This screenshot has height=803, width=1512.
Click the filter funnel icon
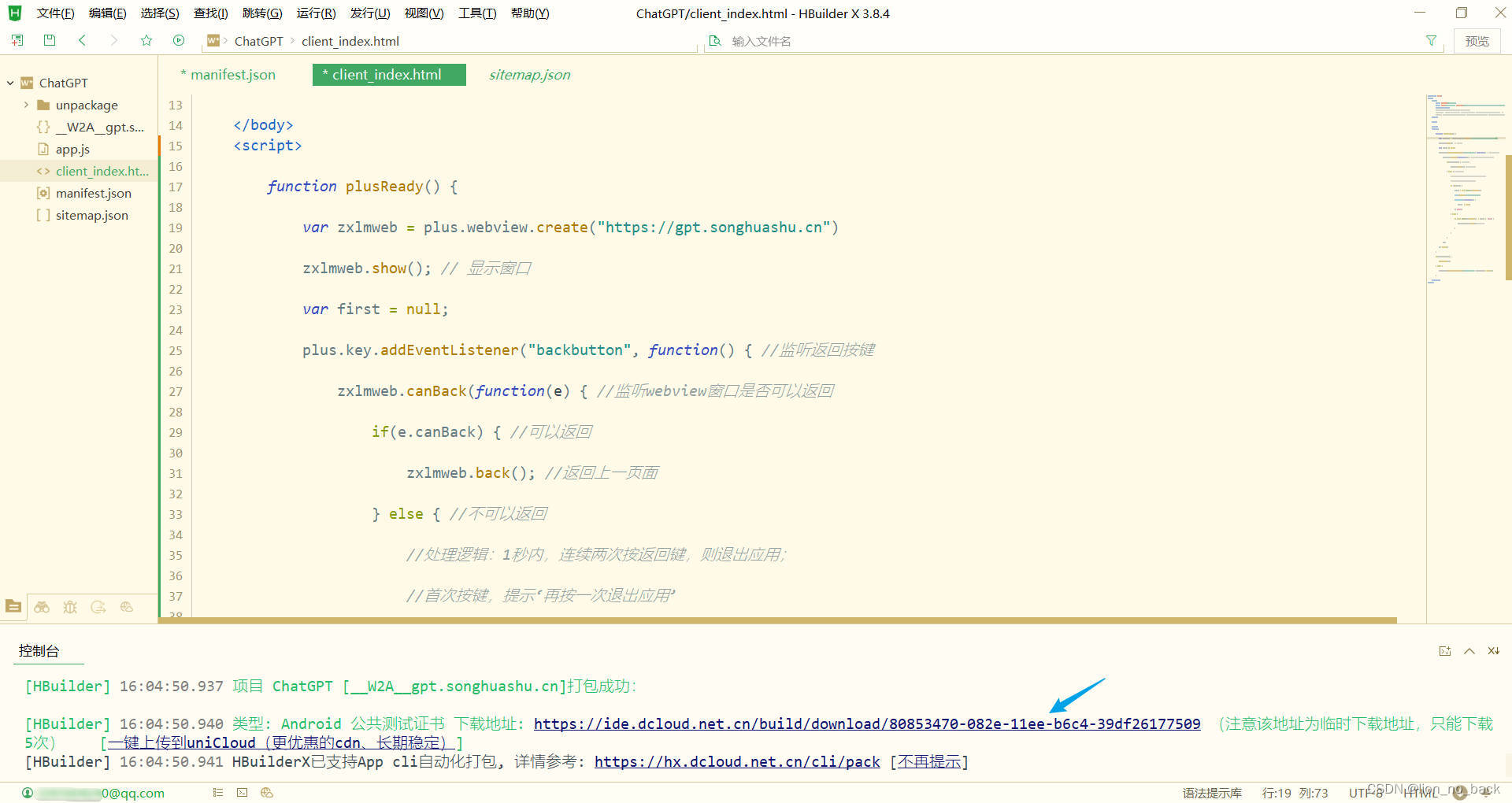1431,41
